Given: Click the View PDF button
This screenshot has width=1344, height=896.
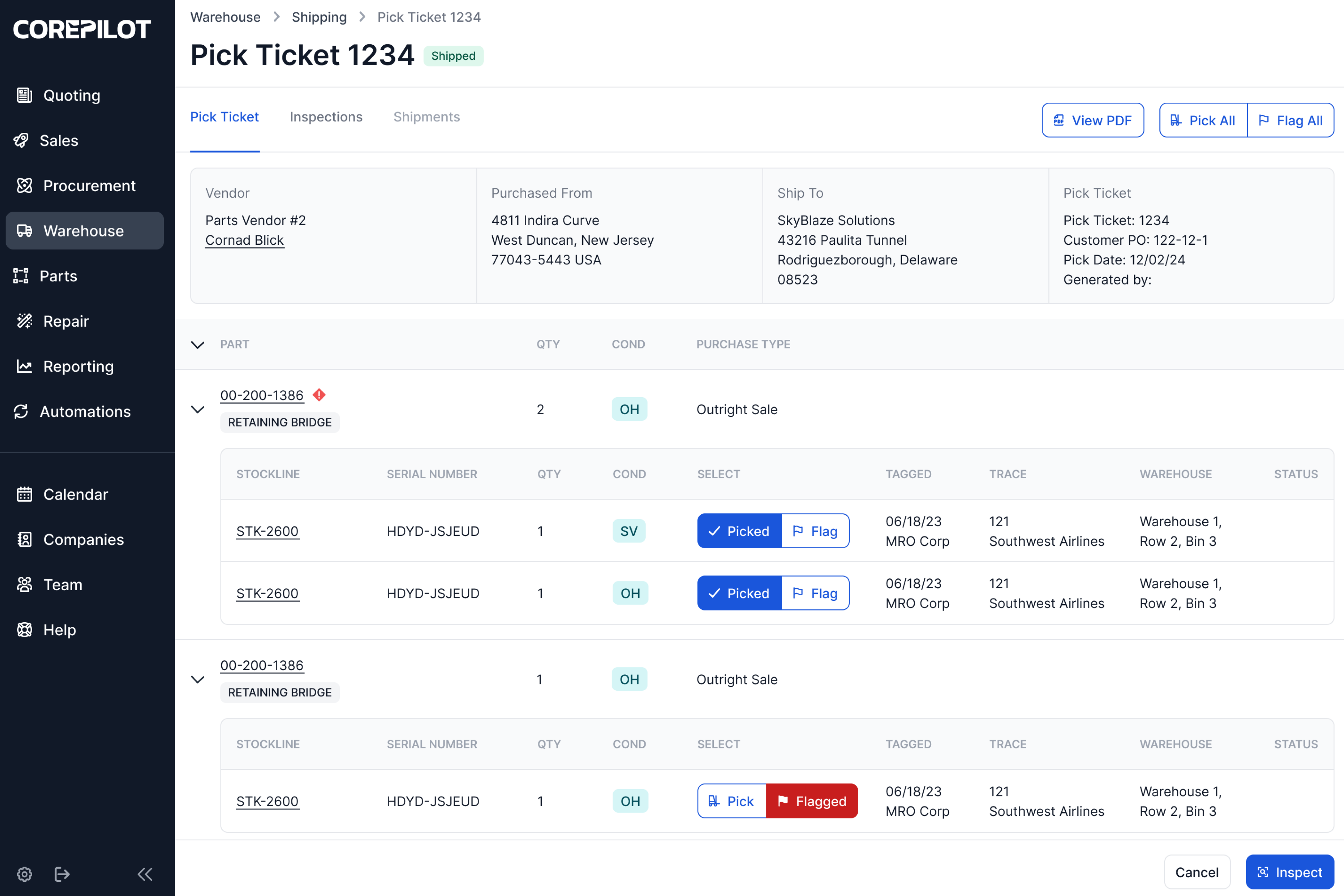Looking at the screenshot, I should pos(1093,121).
